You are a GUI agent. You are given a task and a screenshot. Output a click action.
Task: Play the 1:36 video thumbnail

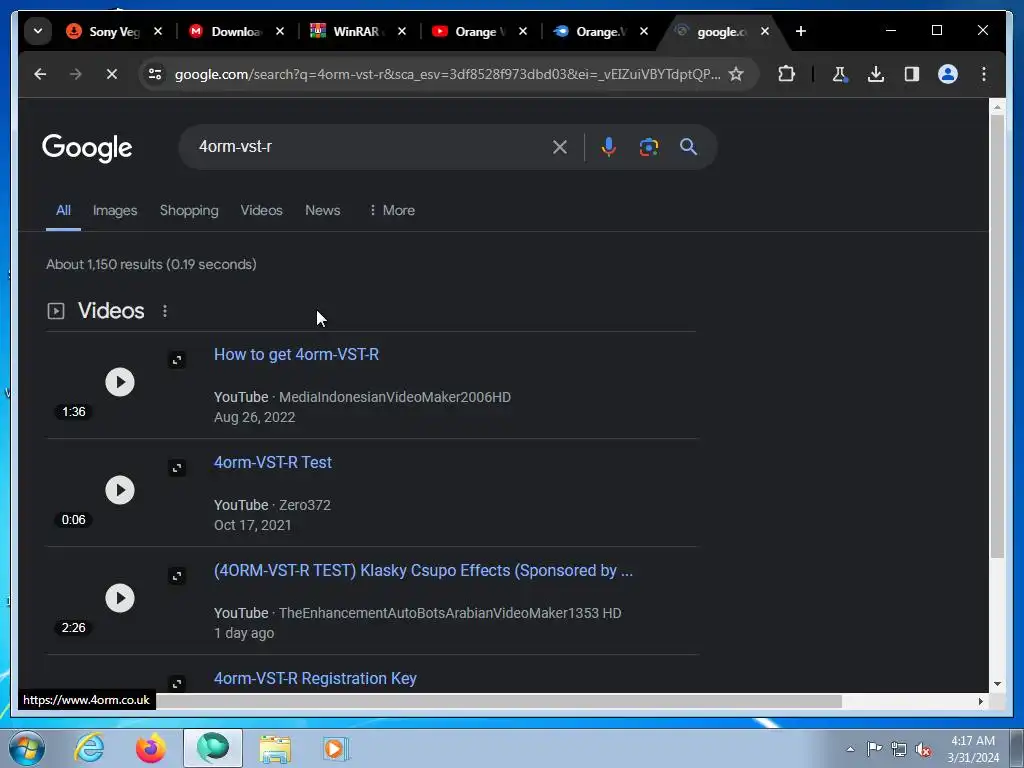click(x=120, y=382)
